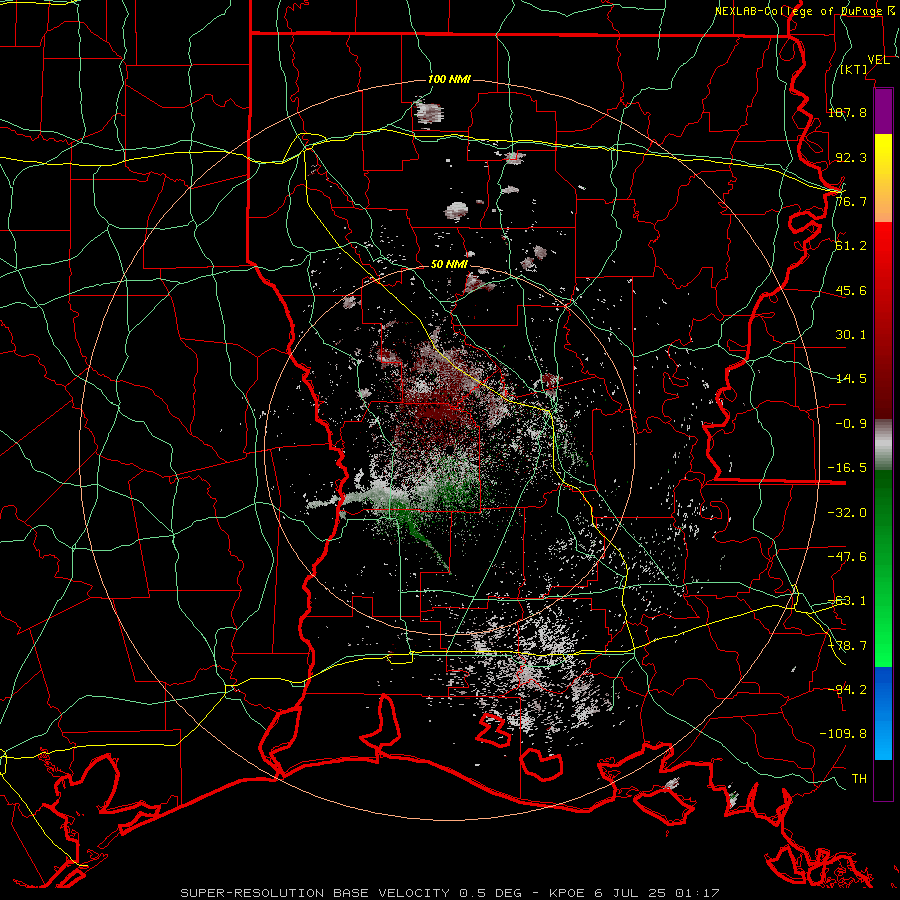Click the 'TH' legend label
This screenshot has height=900, width=900.
(x=859, y=778)
